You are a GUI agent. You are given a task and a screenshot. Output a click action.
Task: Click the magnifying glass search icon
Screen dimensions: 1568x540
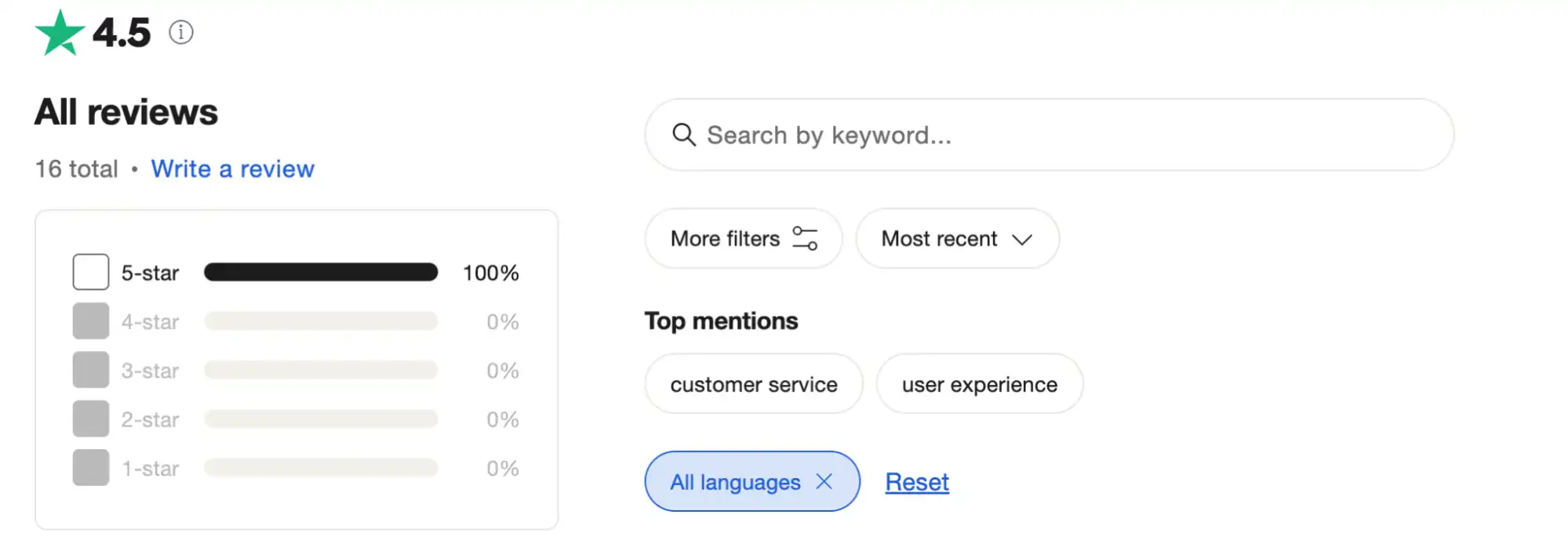684,135
